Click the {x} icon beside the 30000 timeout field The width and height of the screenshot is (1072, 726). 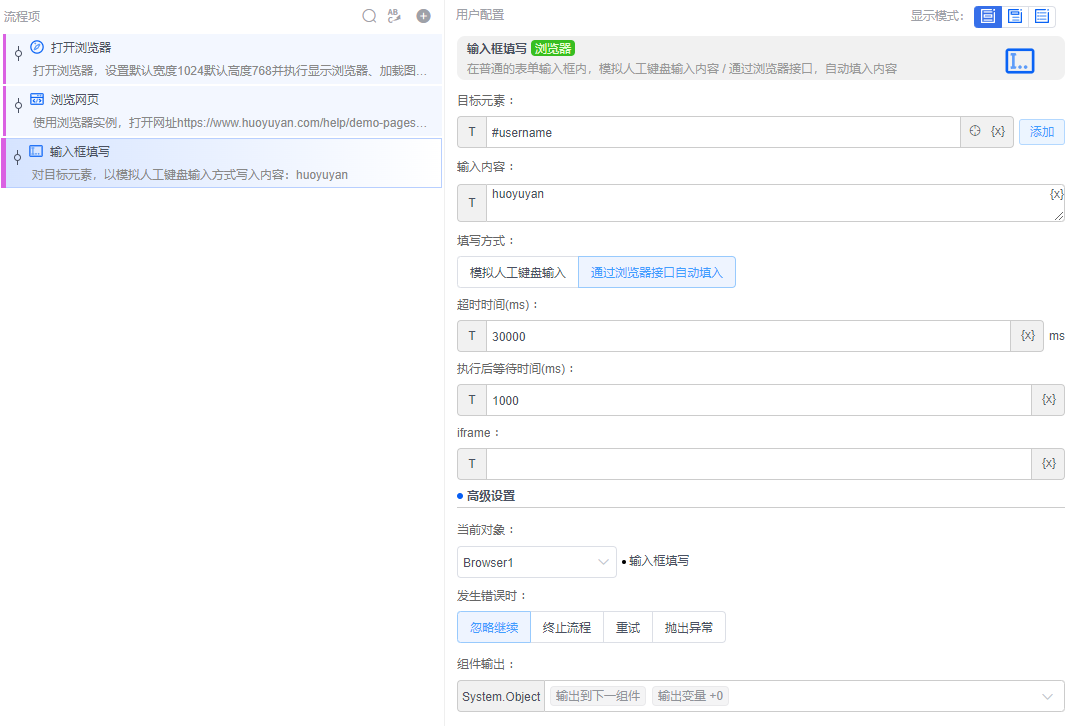point(1027,335)
